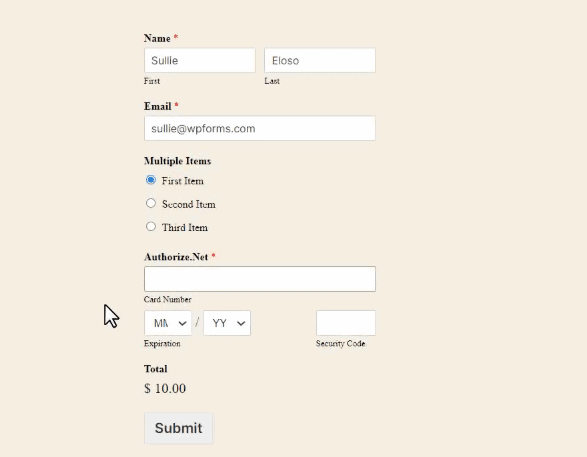Focus the Email address field
This screenshot has width=587, height=457.
click(260, 128)
